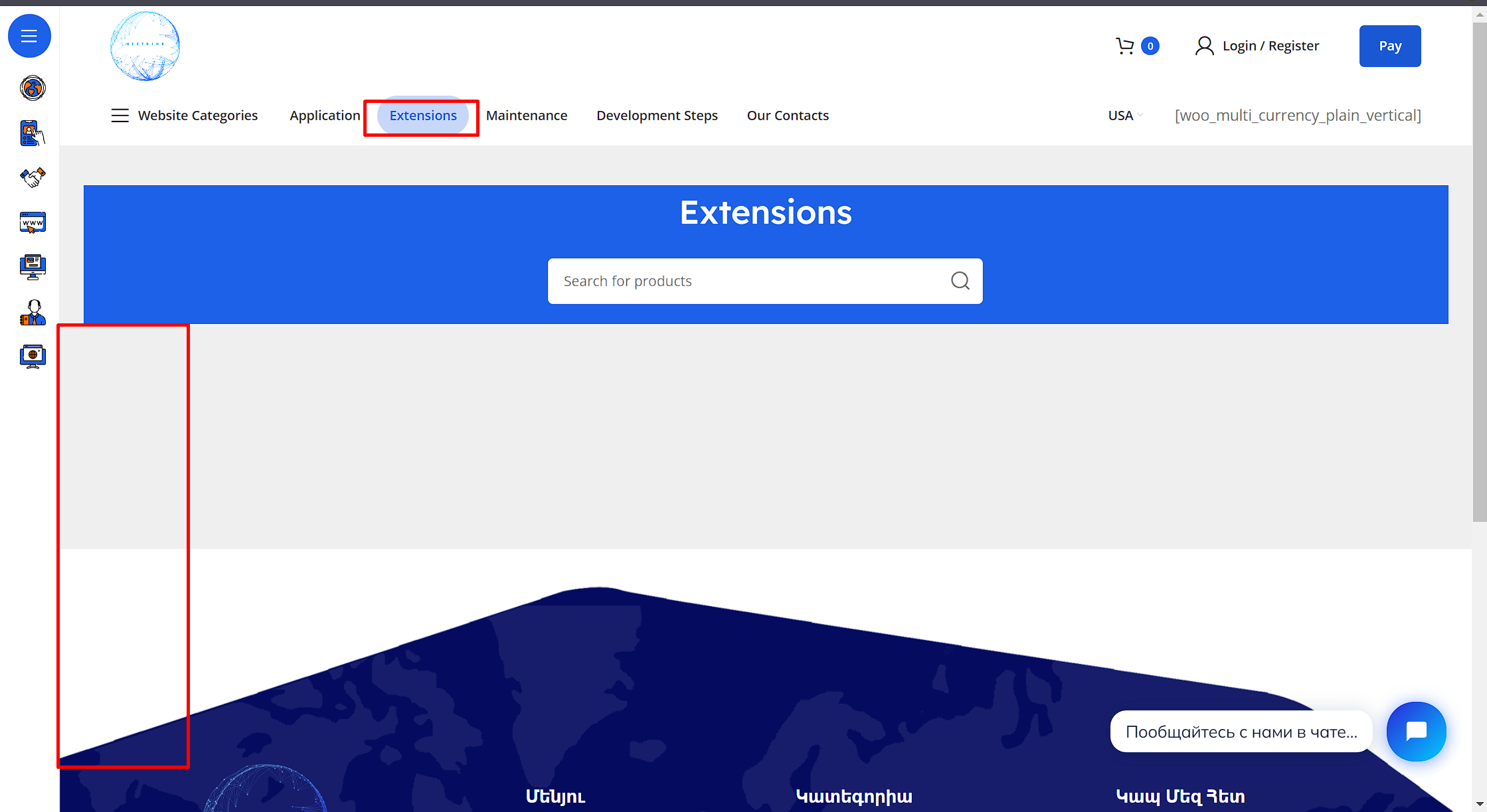Click the desktop monitor webpage sidebar icon
This screenshot has height=812, width=1487.
click(33, 267)
